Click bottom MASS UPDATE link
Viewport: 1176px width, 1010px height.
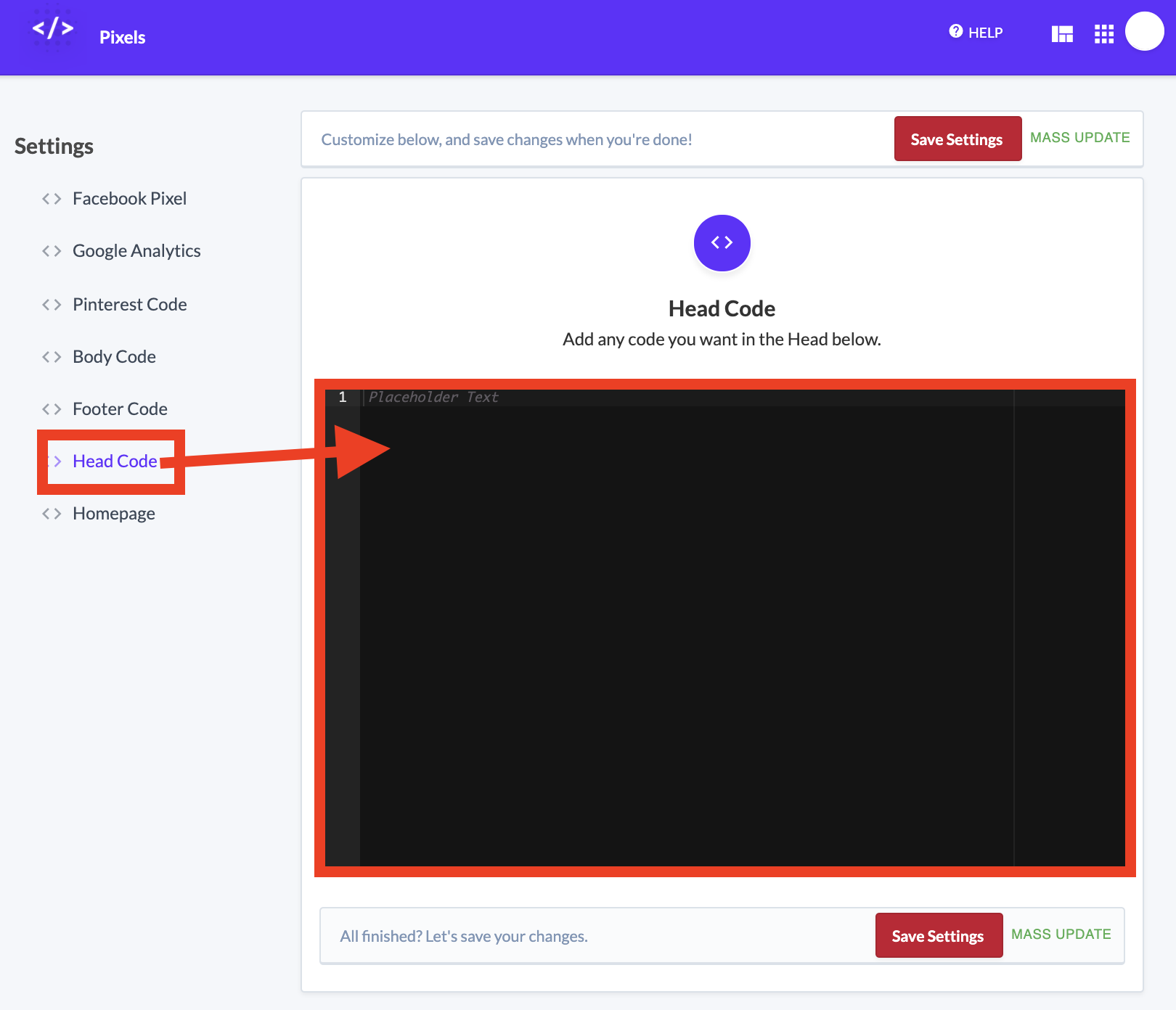click(x=1061, y=935)
